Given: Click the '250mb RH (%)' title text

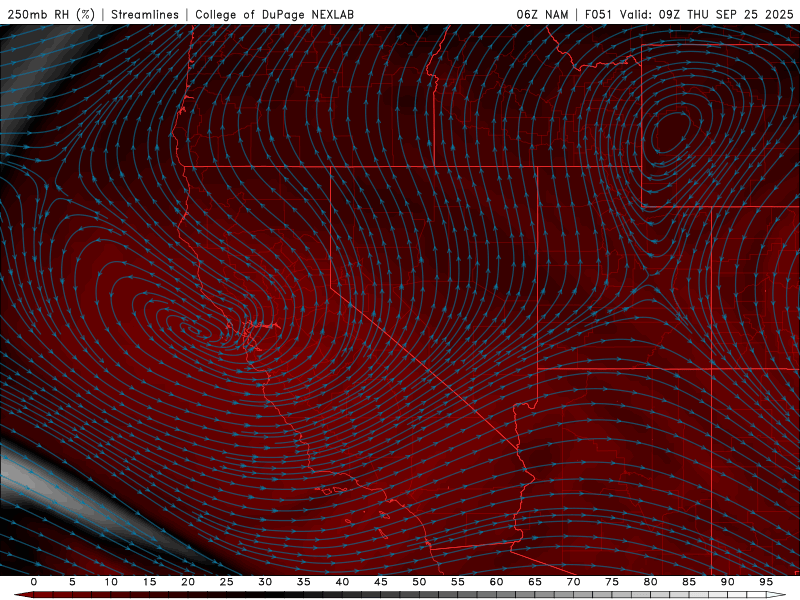Looking at the screenshot, I should click(x=52, y=14).
